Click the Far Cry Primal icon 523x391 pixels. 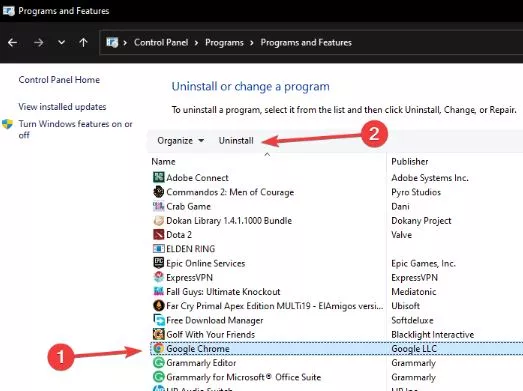click(158, 306)
